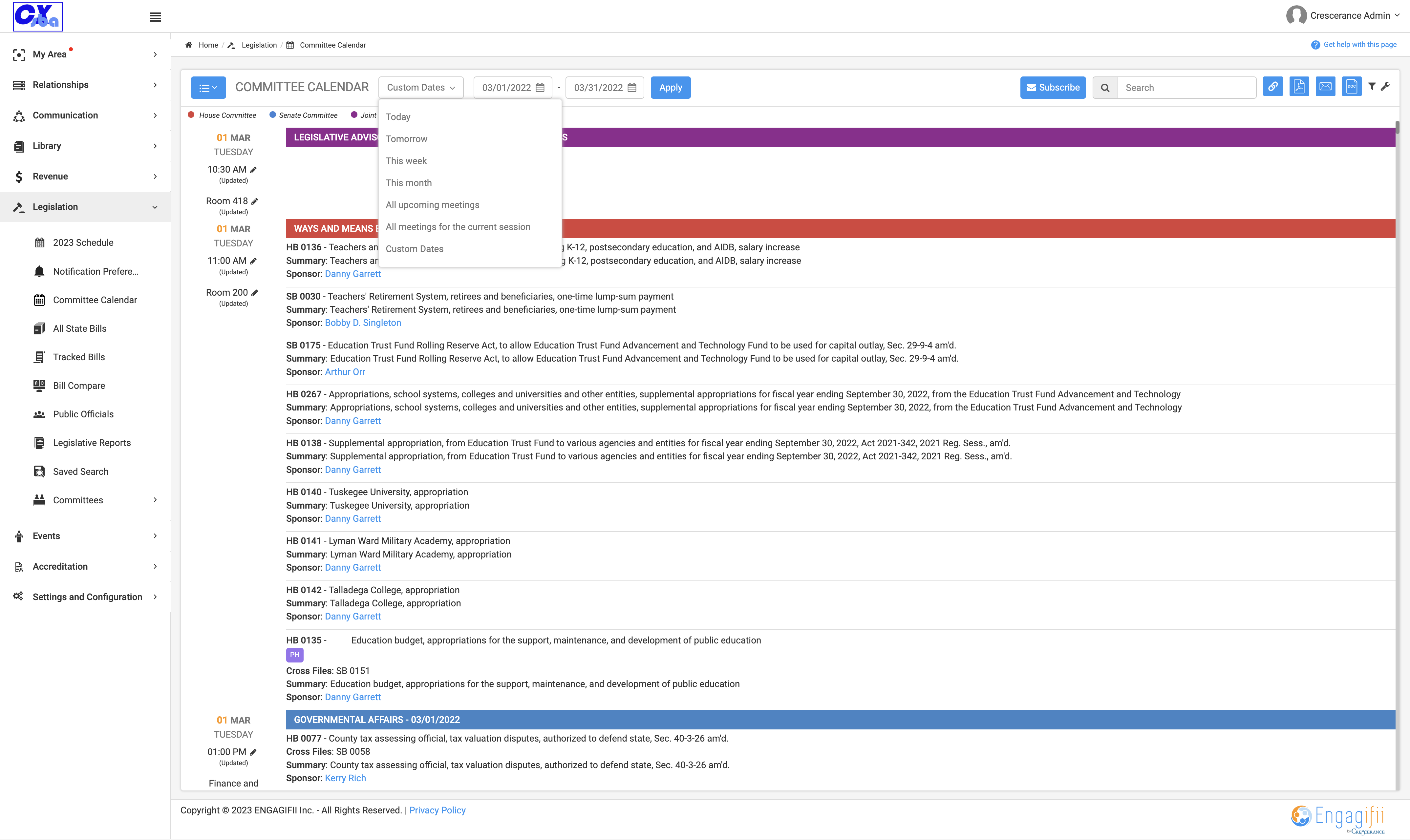
Task: Click the Legislation breadcrumb link
Action: pyautogui.click(x=259, y=45)
